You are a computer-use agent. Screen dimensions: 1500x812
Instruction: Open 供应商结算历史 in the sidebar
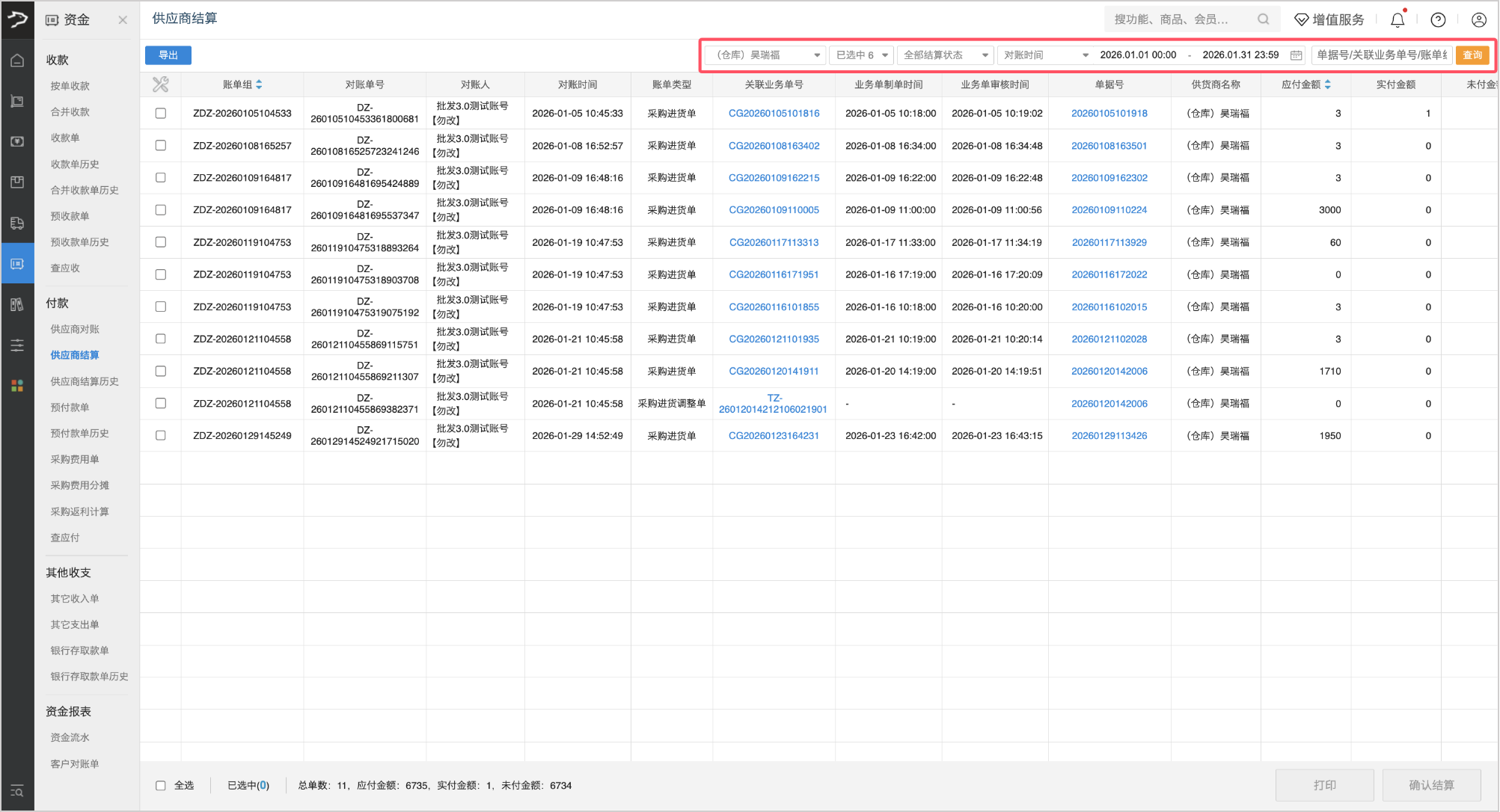point(84,381)
